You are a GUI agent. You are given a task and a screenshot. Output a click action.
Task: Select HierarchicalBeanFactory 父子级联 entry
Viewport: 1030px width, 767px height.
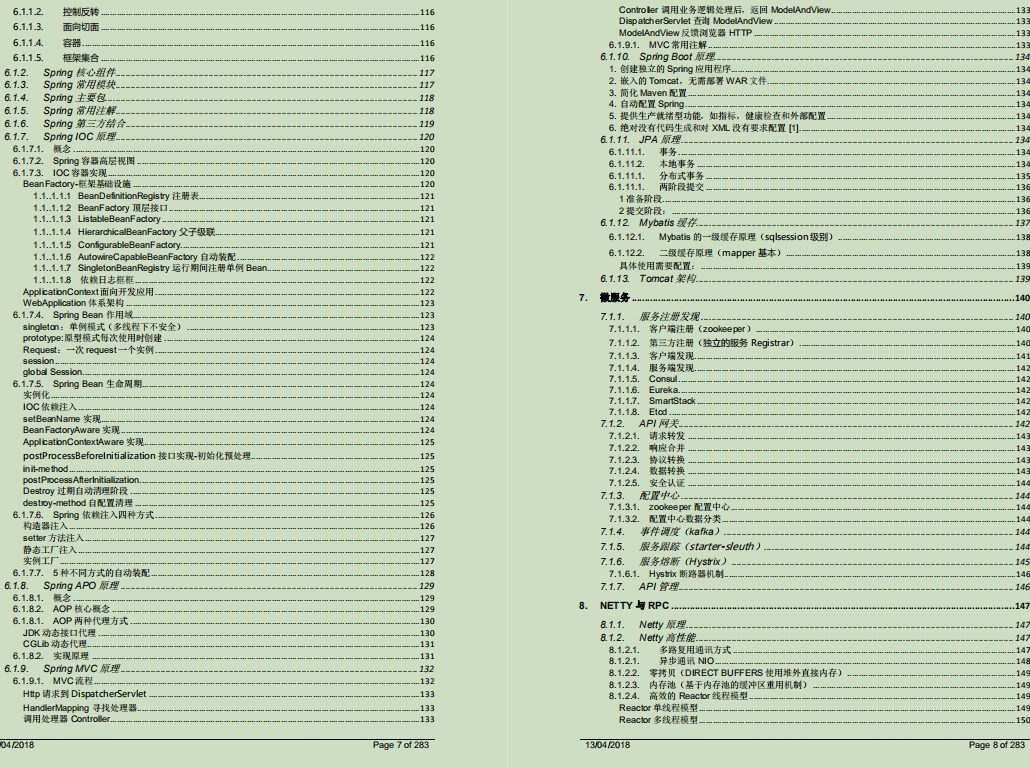[x=234, y=232]
